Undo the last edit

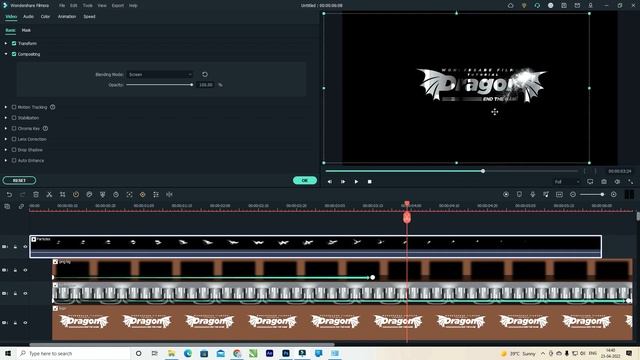9,195
